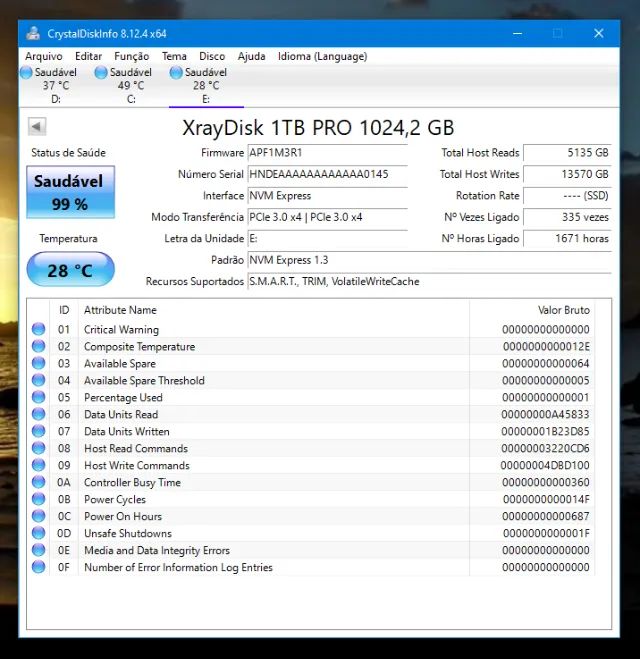Image resolution: width=640 pixels, height=659 pixels.
Task: Open the Editar menu
Action: coord(88,56)
